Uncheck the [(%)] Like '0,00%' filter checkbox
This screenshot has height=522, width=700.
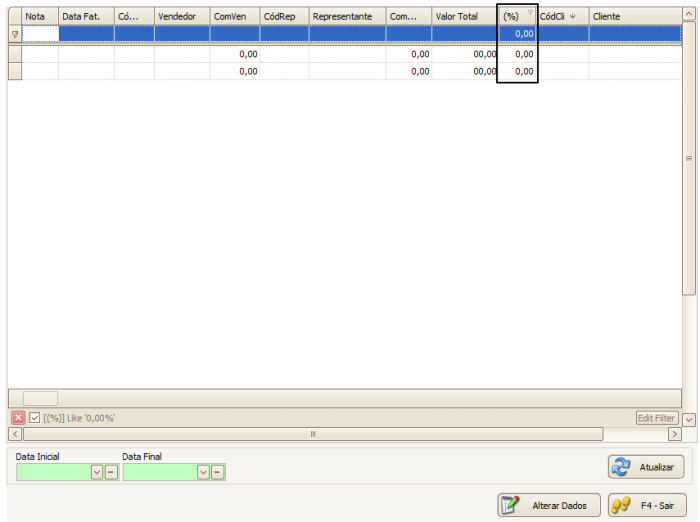(34, 418)
